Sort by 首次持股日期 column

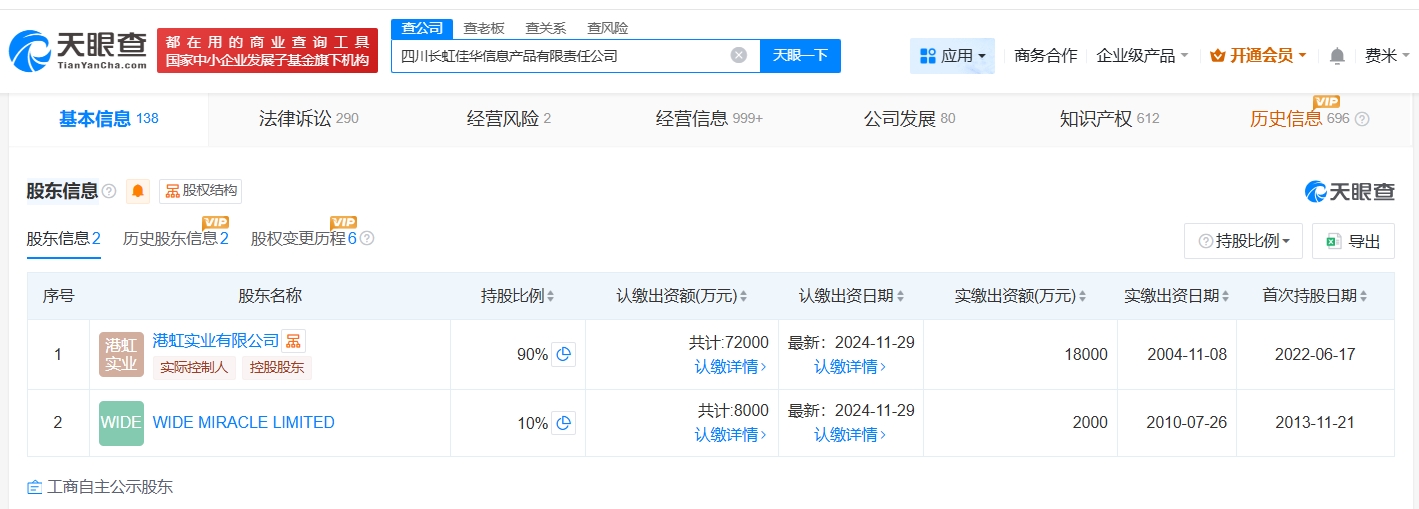pyautogui.click(x=1314, y=296)
